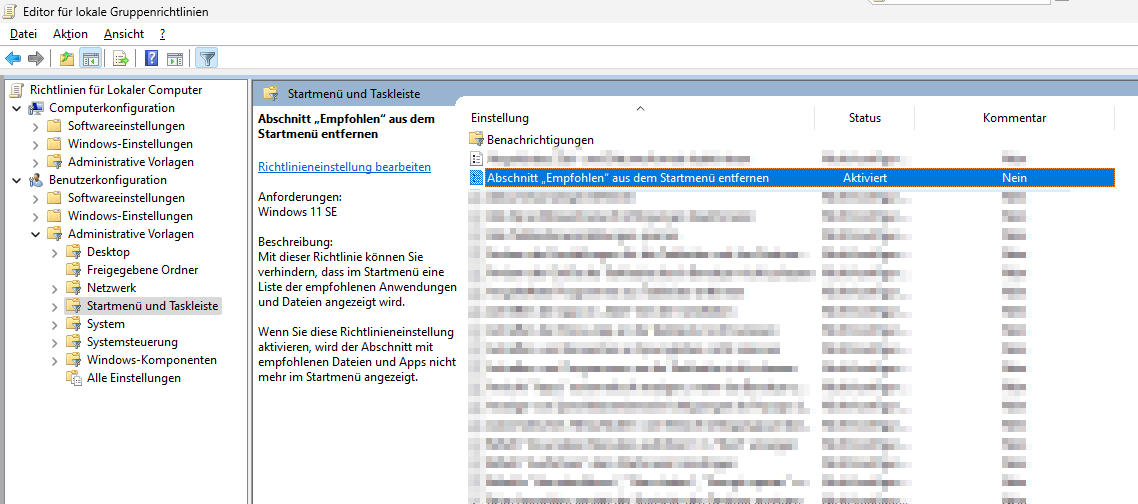This screenshot has width=1138, height=504.
Task: Click the Richtlinieneinstellung bearbeiten link
Action: [345, 167]
